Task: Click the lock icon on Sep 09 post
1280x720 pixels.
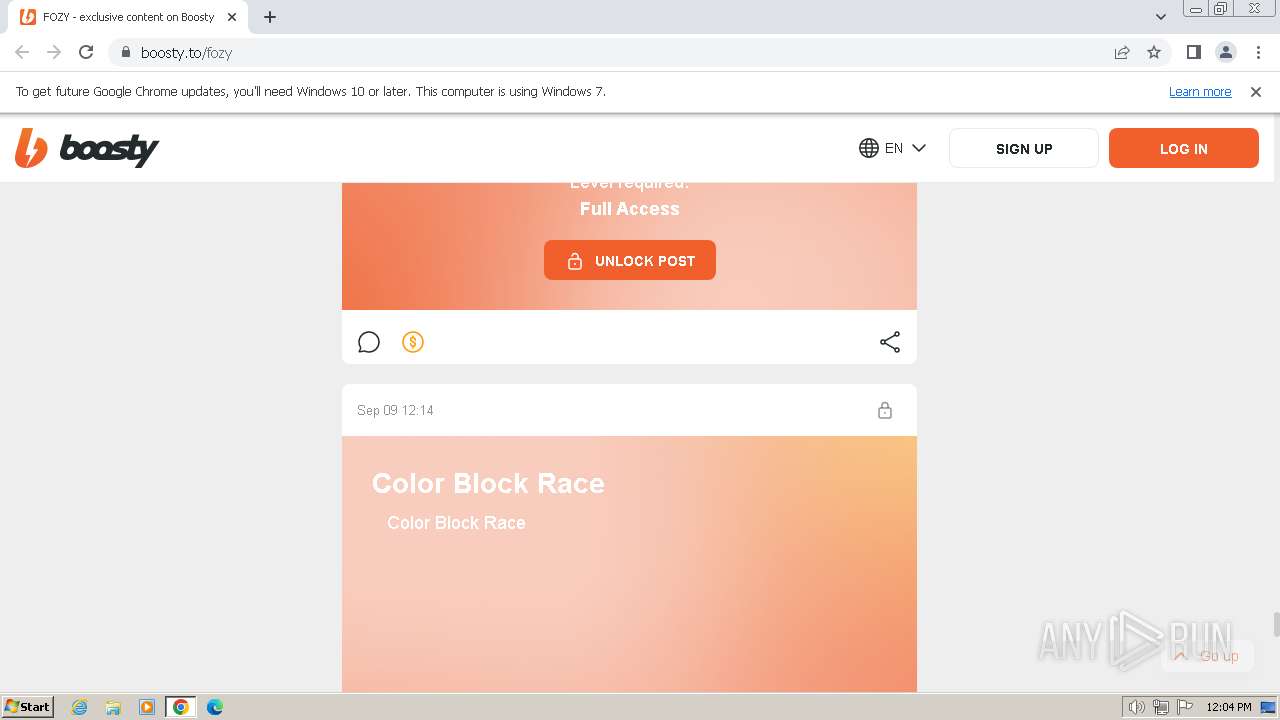Action: (885, 410)
